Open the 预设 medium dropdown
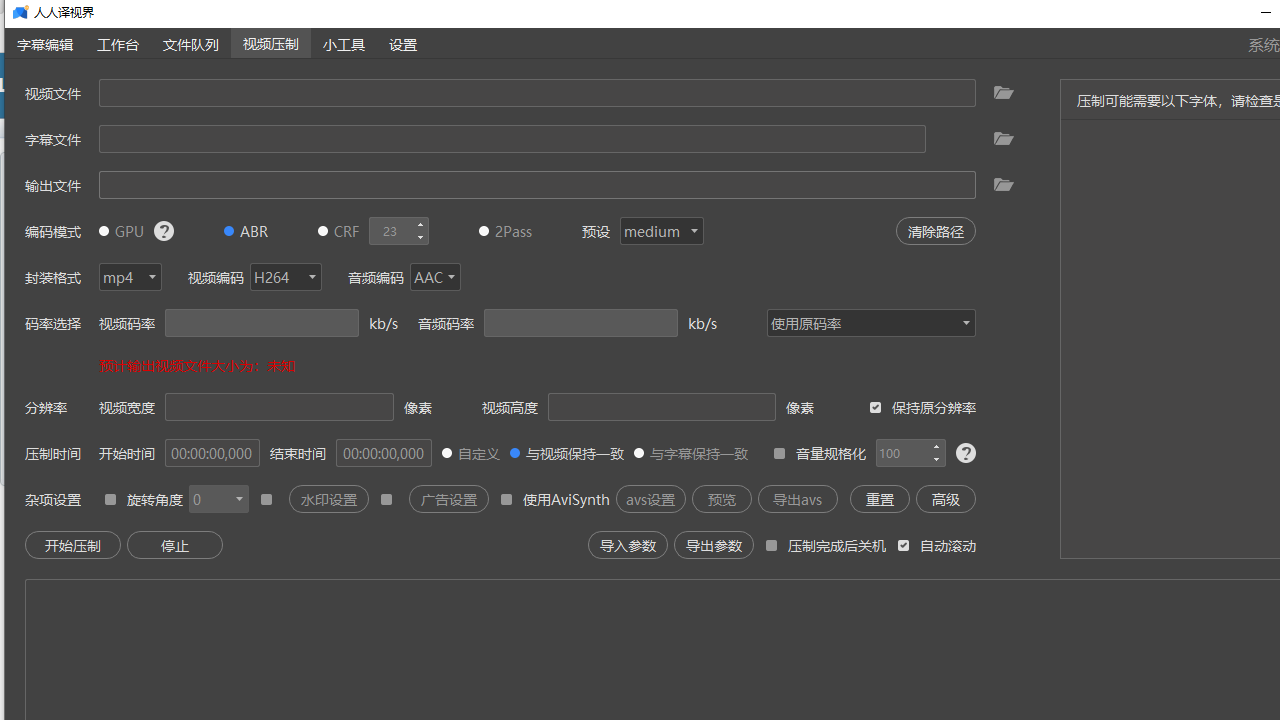1280x720 pixels. tap(661, 231)
